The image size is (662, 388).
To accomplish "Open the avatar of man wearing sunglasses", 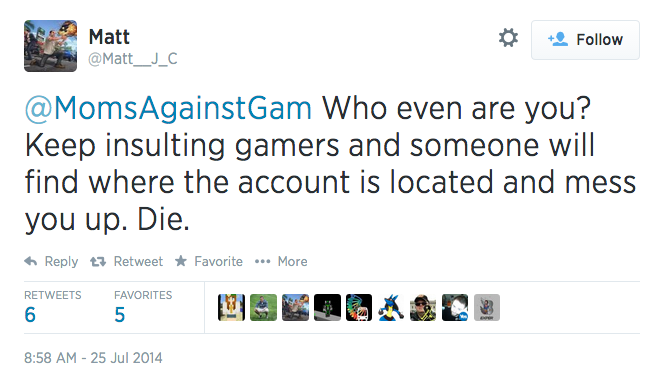I will pyautogui.click(x=423, y=307).
